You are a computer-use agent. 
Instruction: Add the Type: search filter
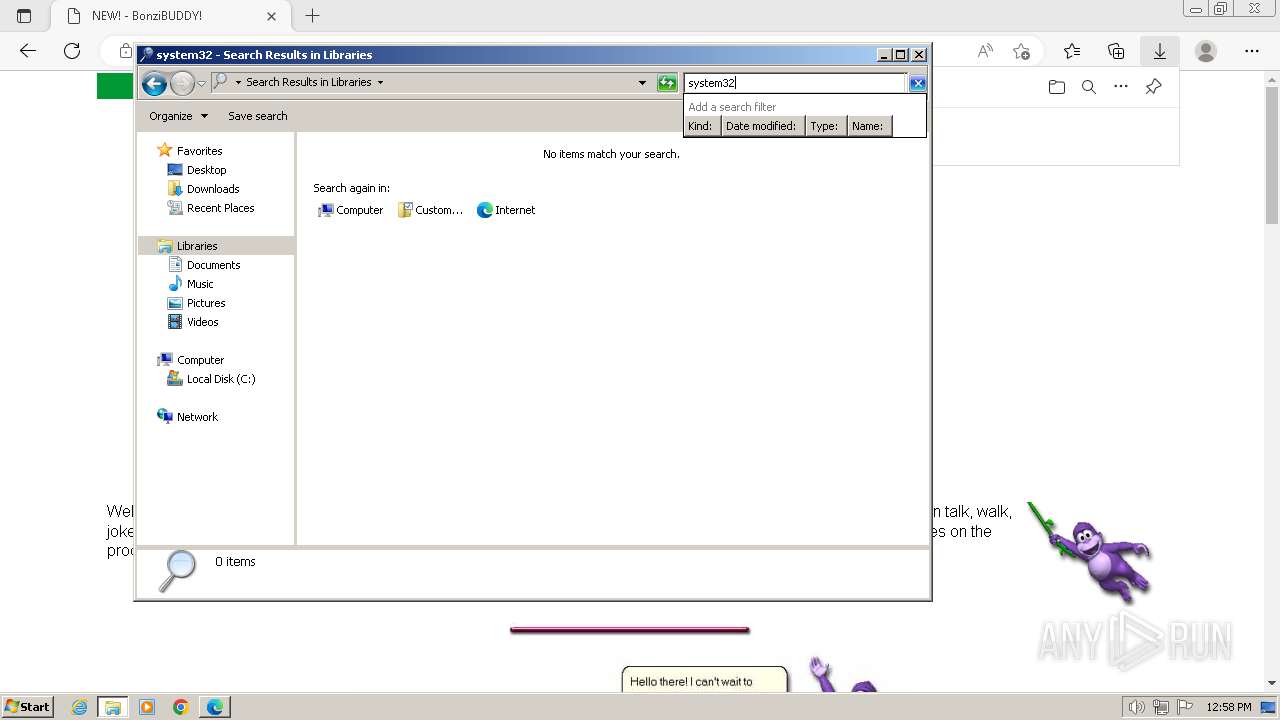(825, 126)
